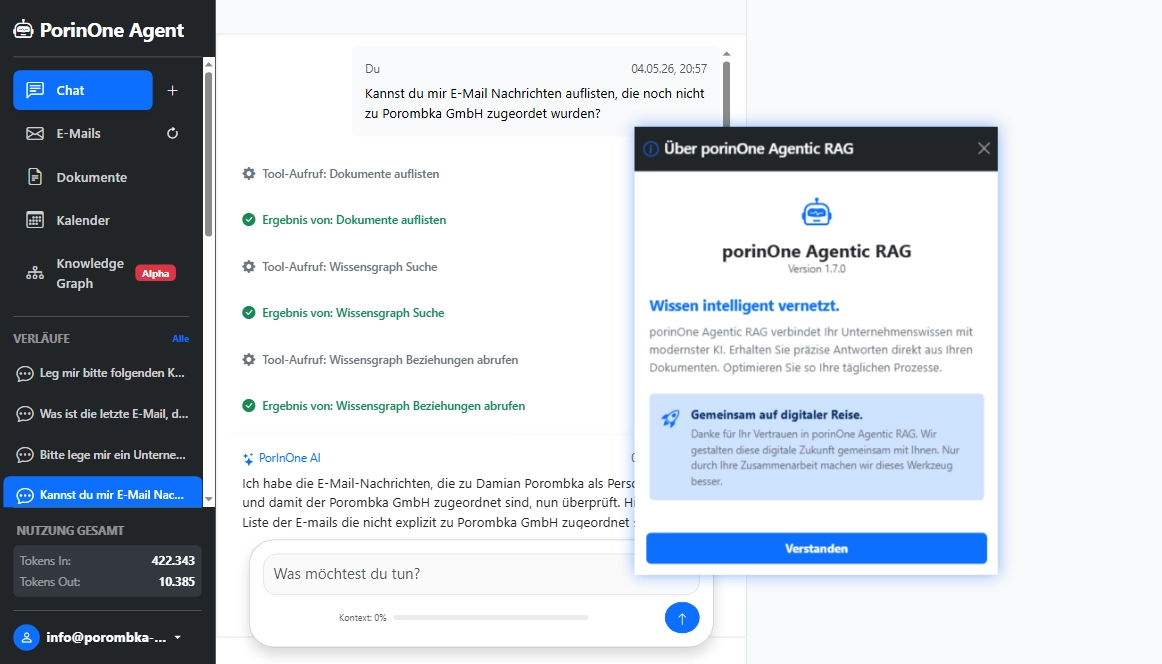Click the user avatar icon at bottom left
This screenshot has width=1162, height=664.
pos(26,637)
